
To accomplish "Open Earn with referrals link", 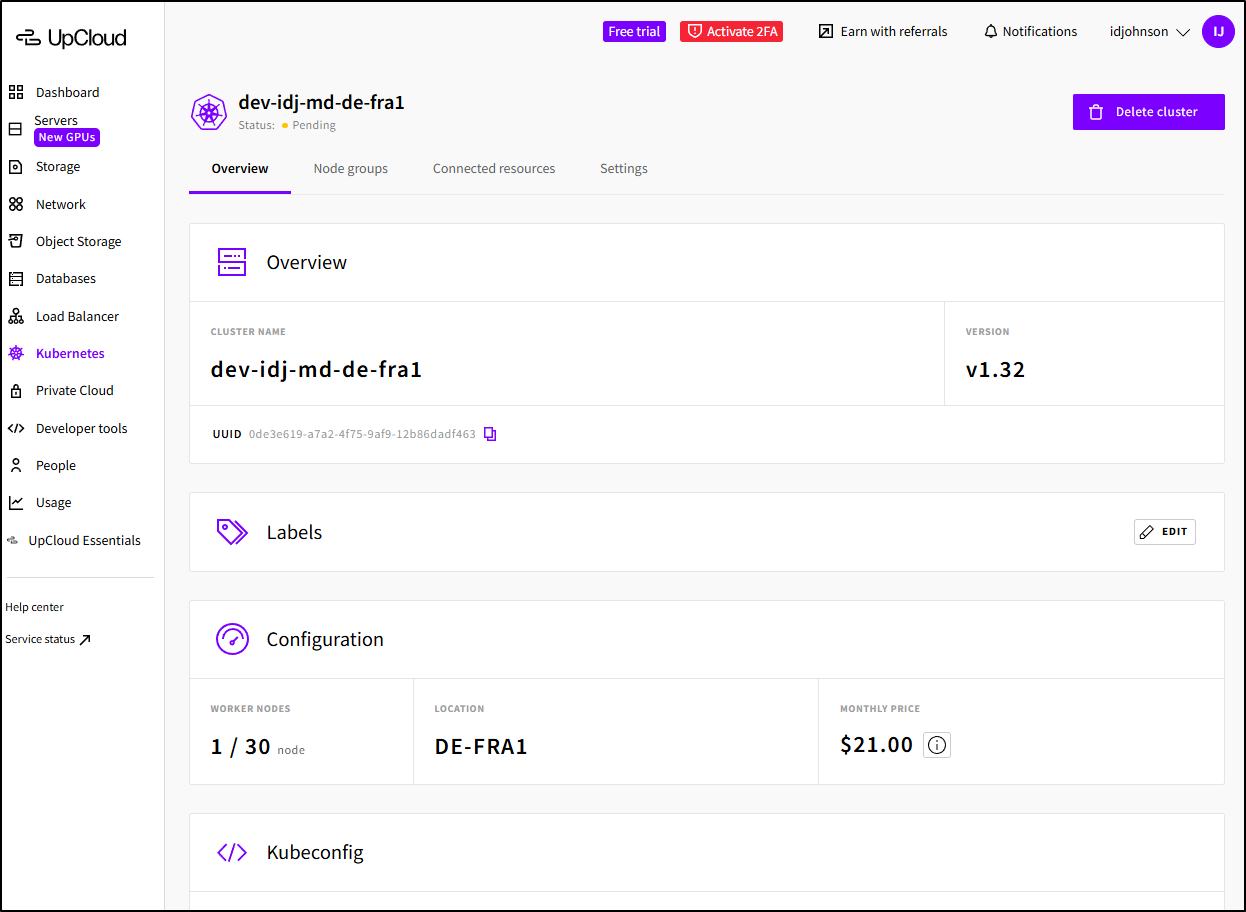I will coord(883,32).
